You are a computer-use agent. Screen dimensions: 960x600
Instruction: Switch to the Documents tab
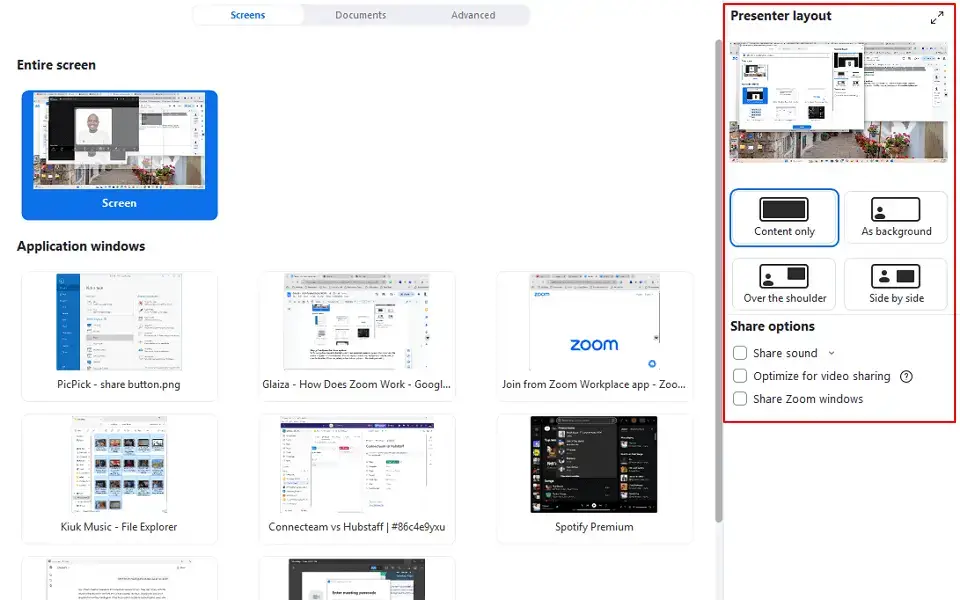(x=360, y=15)
